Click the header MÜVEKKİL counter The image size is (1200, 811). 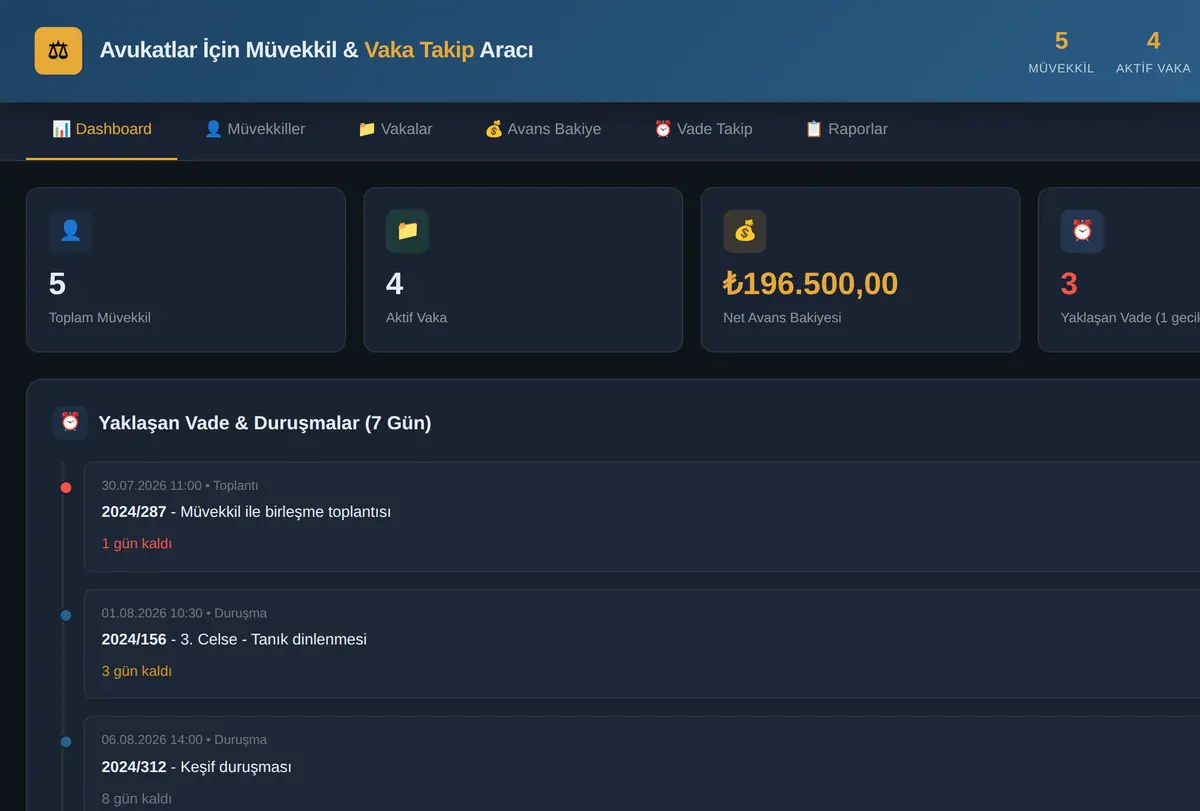(x=1061, y=53)
